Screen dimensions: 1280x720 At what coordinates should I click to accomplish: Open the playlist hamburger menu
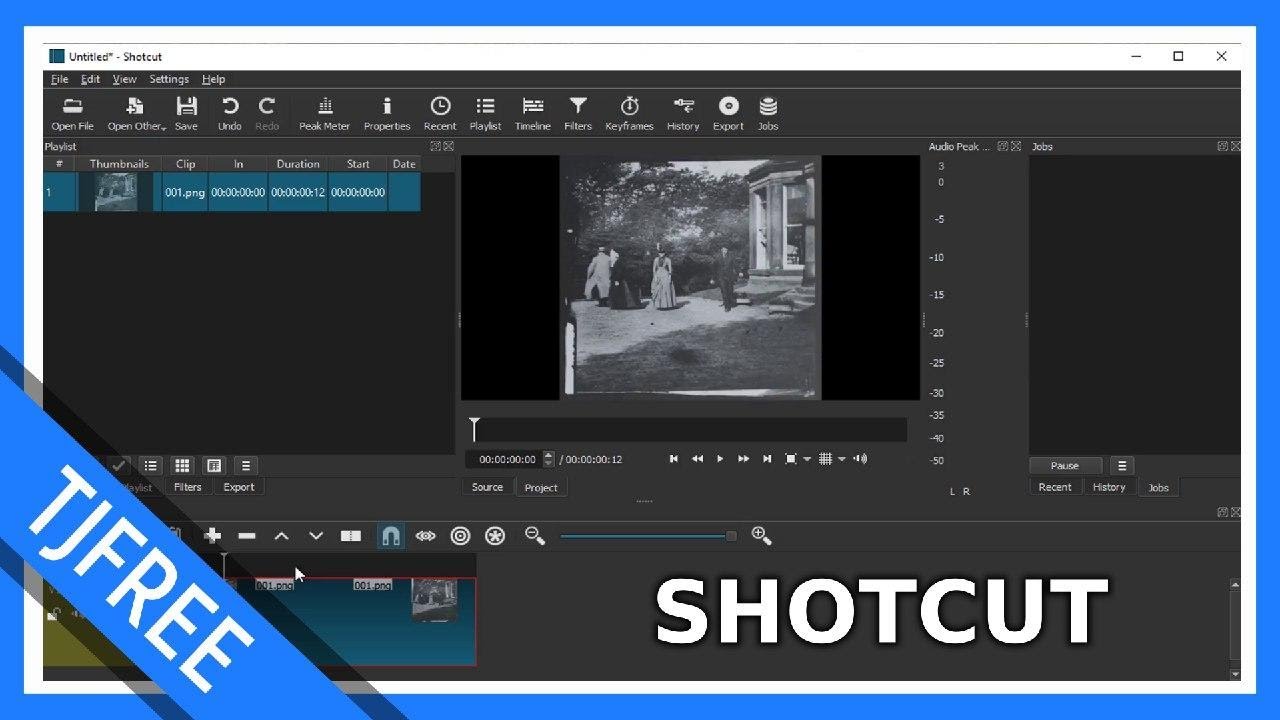pos(246,466)
